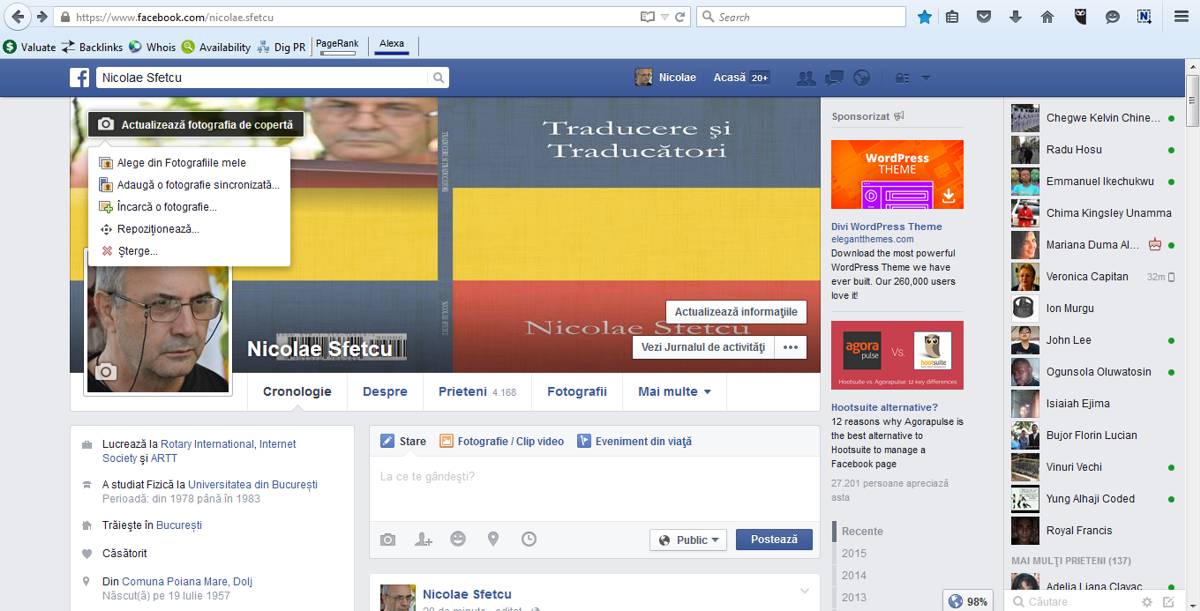The width and height of the screenshot is (1200, 611).
Task: Open the Fotografii tab
Action: (x=577, y=392)
